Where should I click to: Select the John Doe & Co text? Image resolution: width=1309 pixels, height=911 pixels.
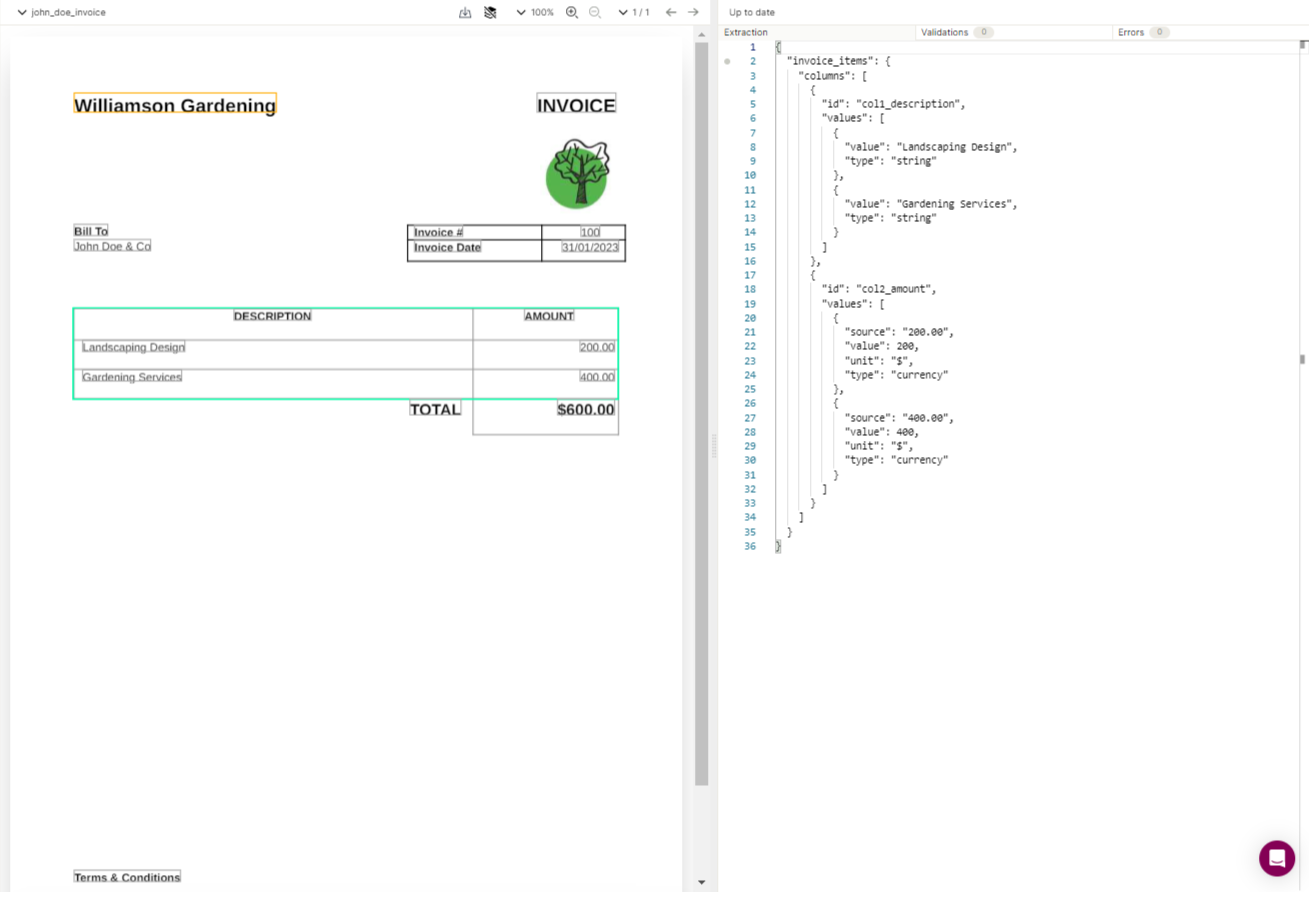[112, 246]
